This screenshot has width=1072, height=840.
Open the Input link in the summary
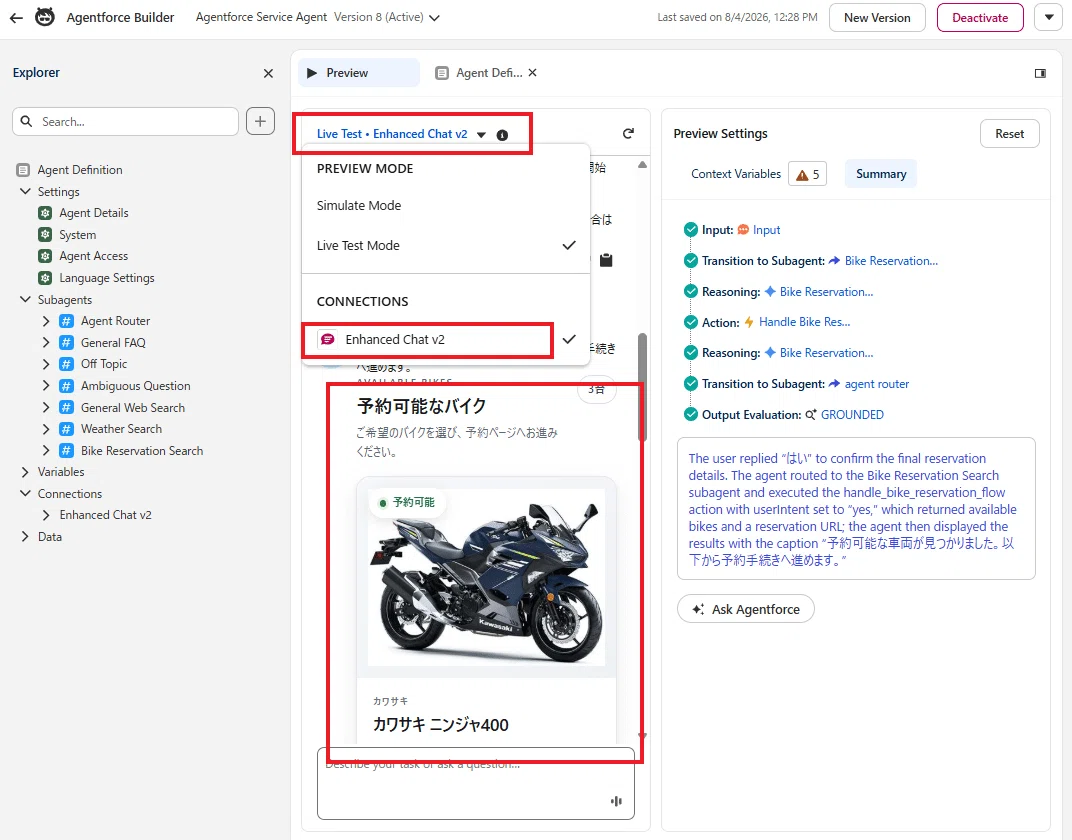766,230
